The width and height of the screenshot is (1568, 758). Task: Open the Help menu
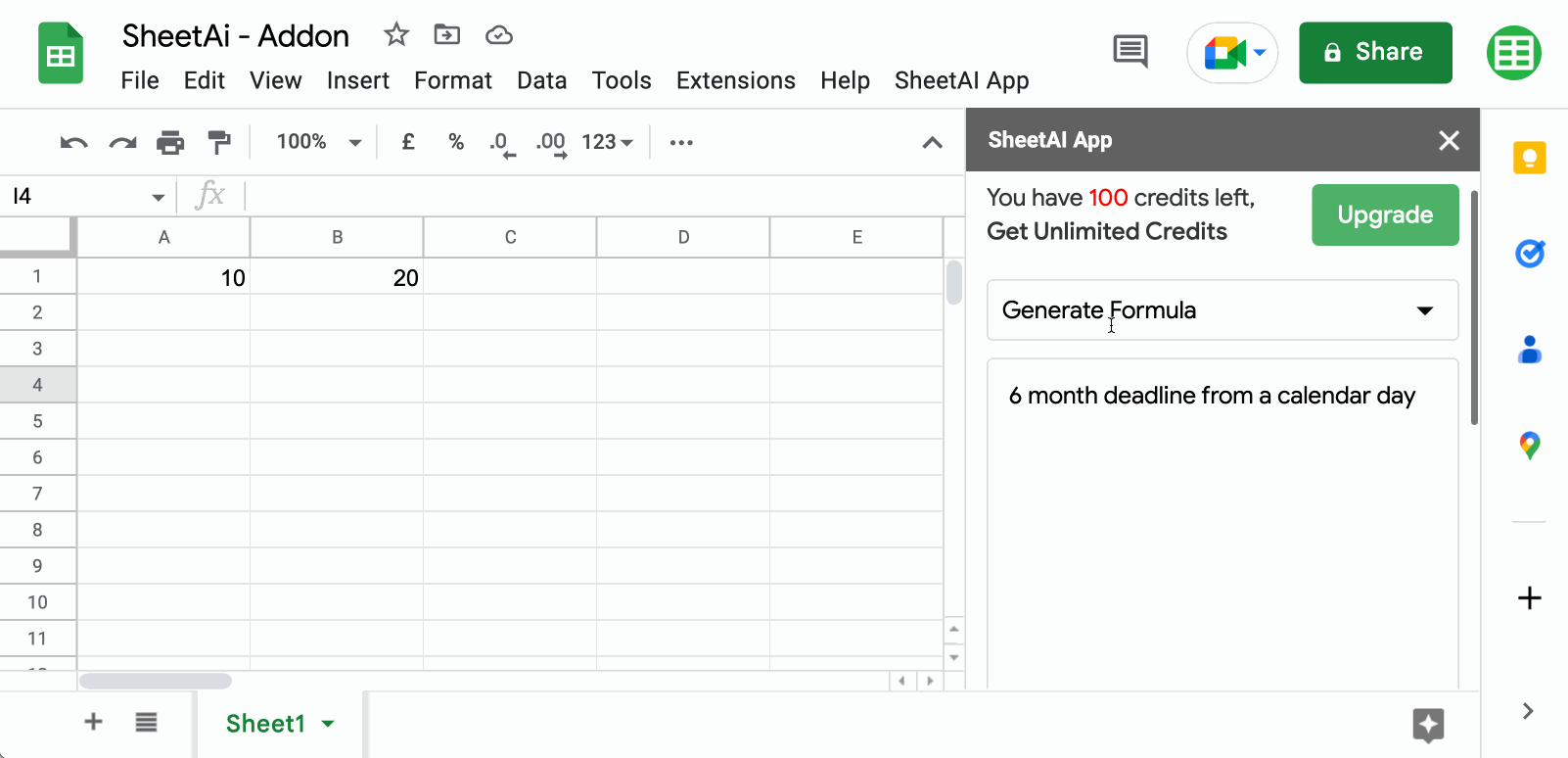[846, 80]
